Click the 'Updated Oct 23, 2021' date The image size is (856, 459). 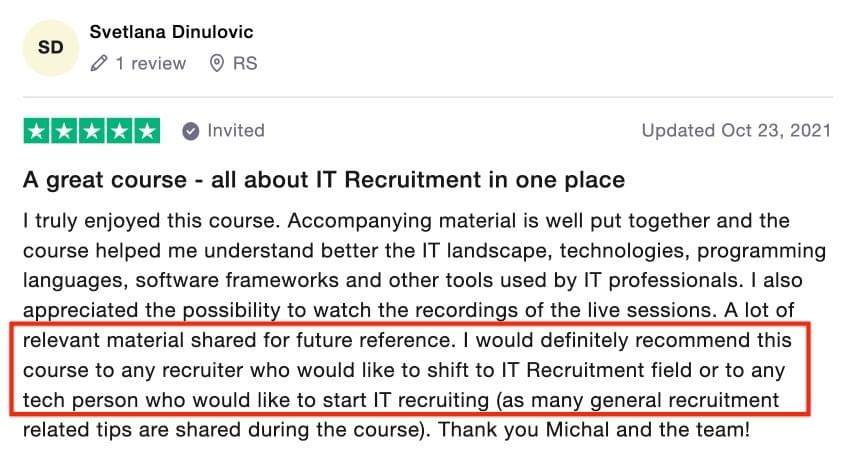[x=736, y=130]
